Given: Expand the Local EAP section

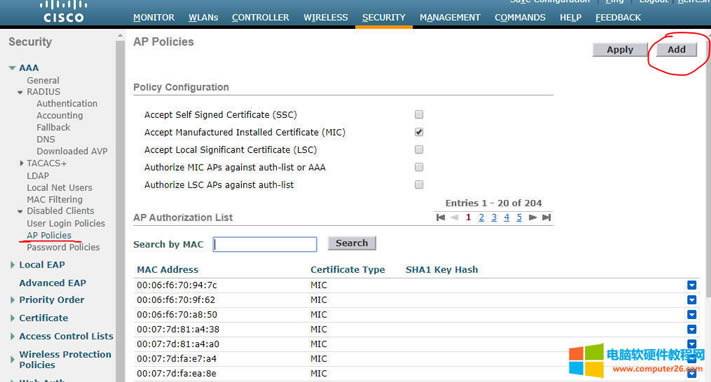Looking at the screenshot, I should (13, 265).
